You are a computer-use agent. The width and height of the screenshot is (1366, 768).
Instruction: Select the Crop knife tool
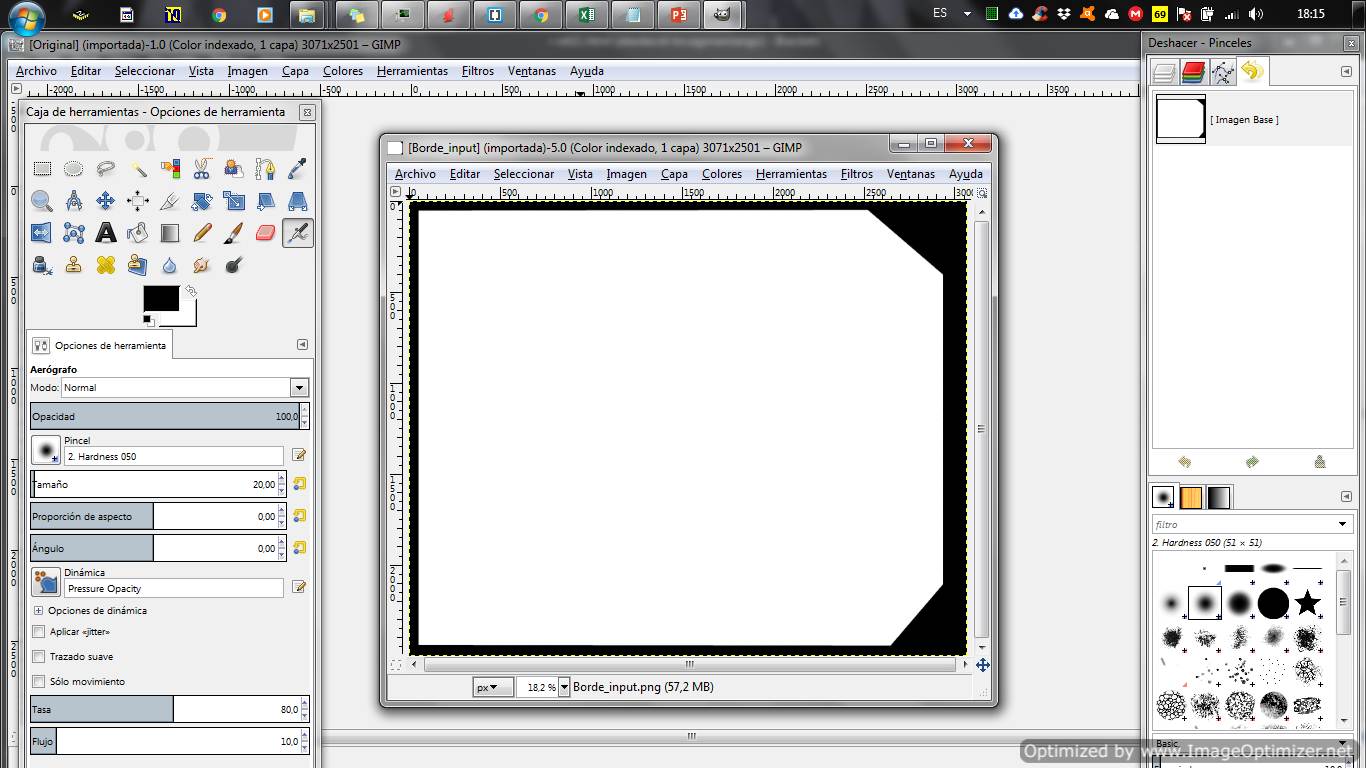(170, 201)
